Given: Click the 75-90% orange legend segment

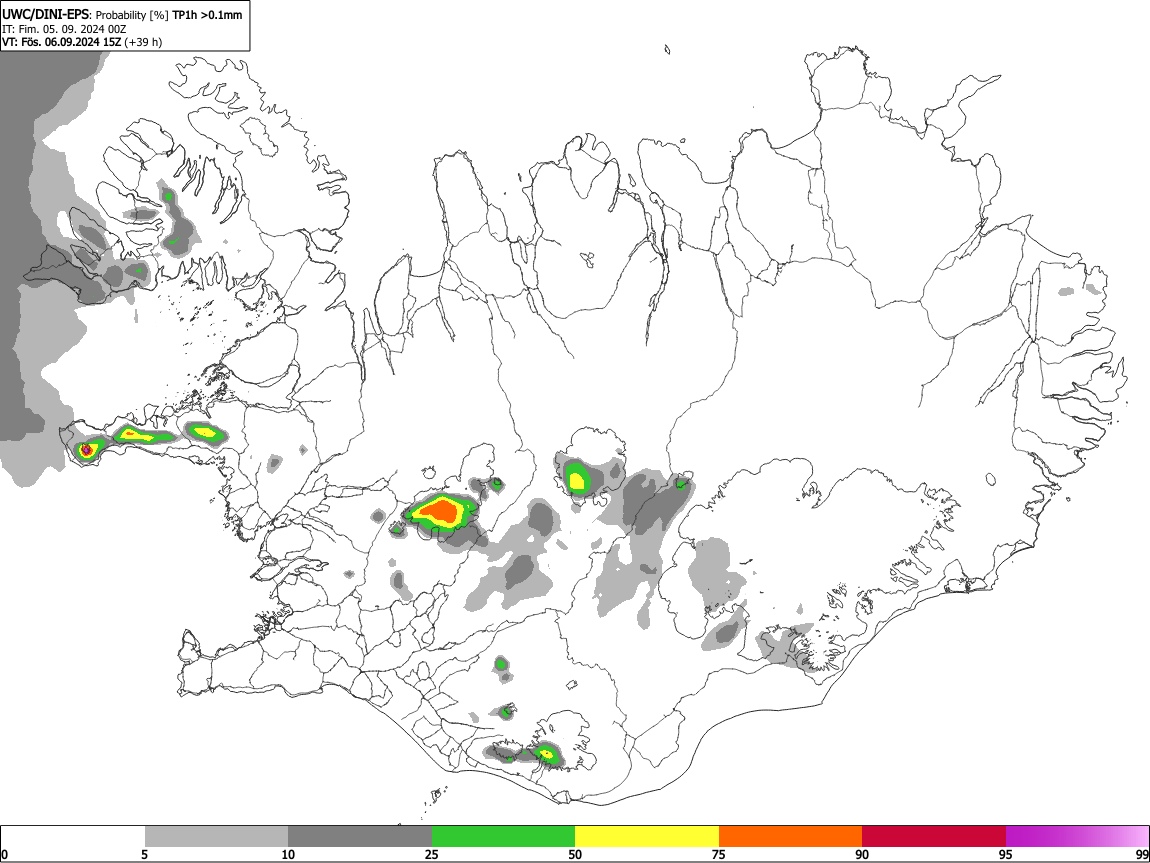Looking at the screenshot, I should 790,836.
